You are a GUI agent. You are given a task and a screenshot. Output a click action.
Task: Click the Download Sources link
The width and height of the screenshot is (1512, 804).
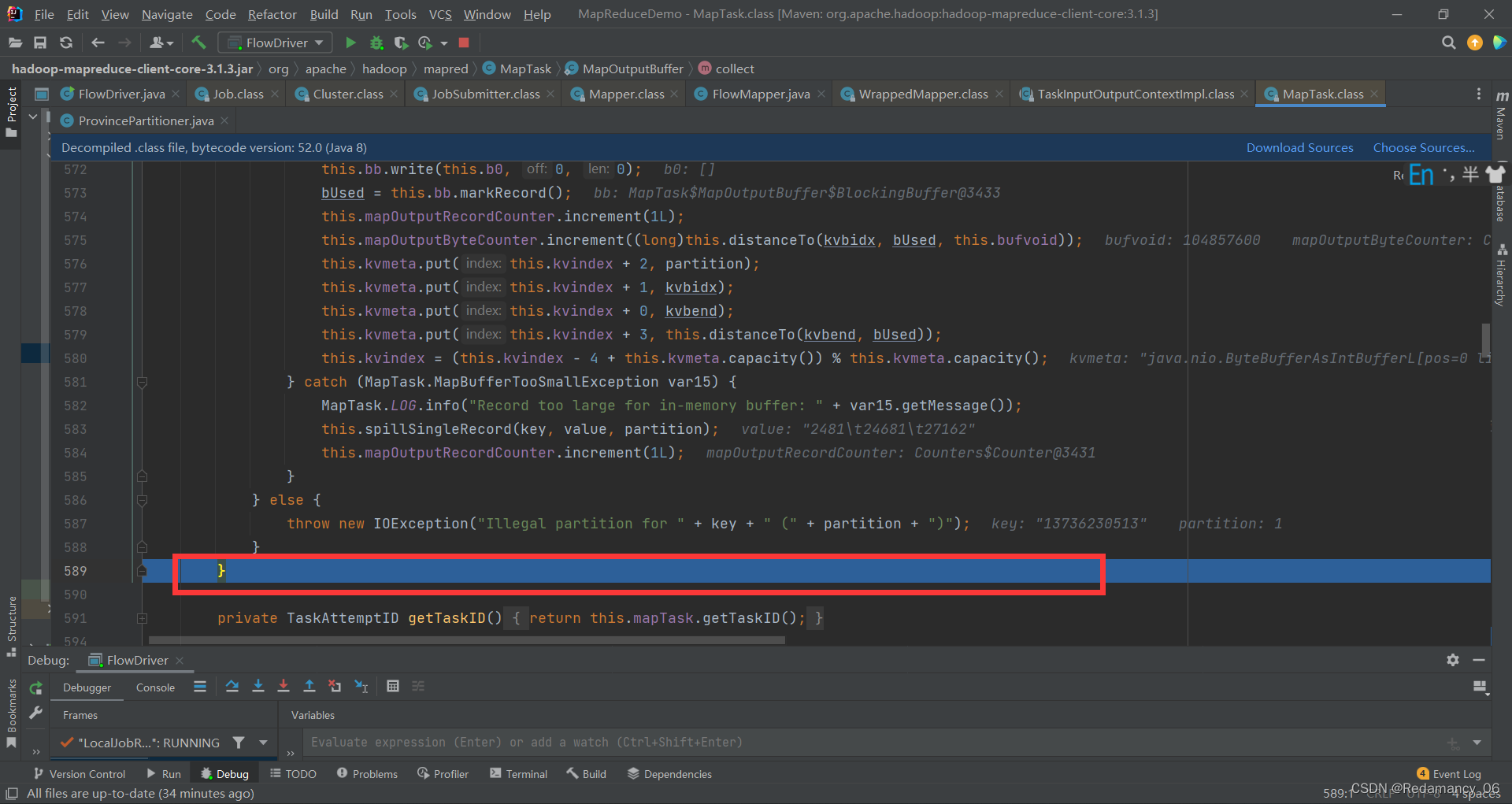(1299, 148)
